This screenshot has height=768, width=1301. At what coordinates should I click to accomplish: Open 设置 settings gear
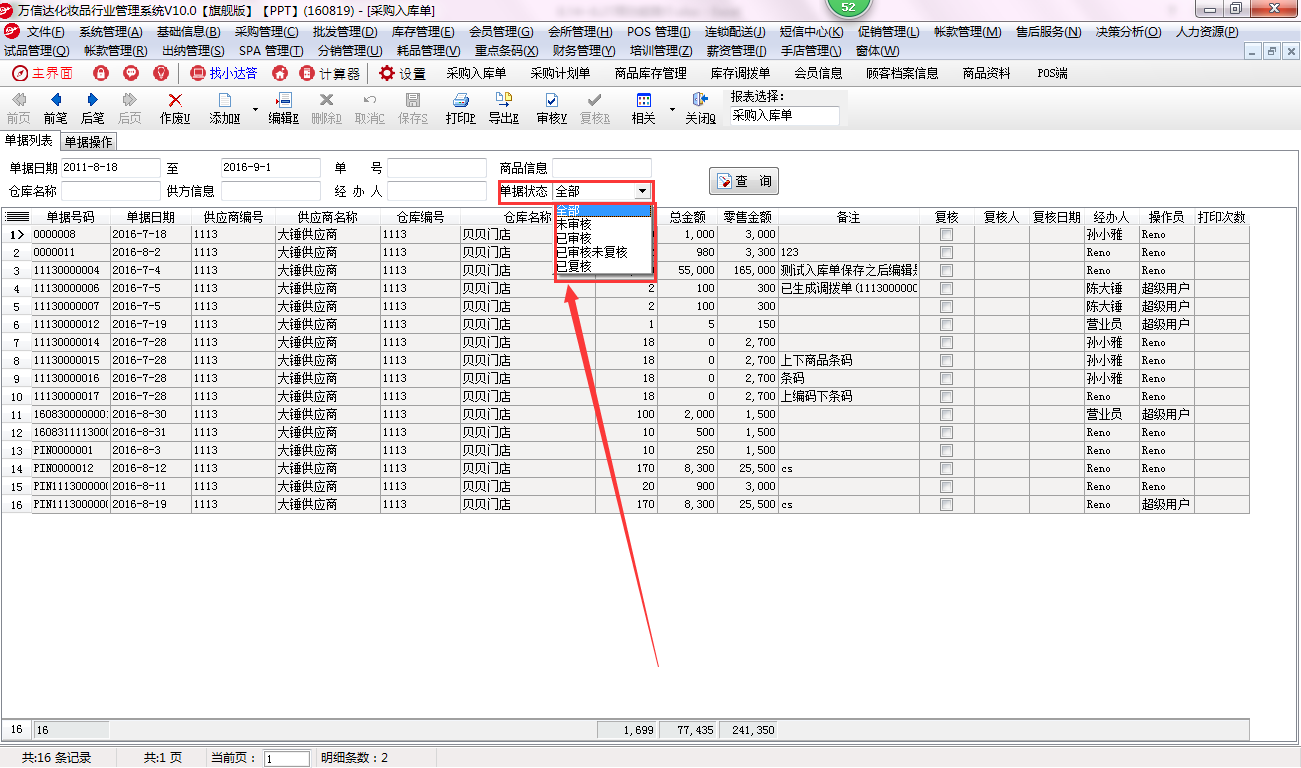click(x=402, y=73)
